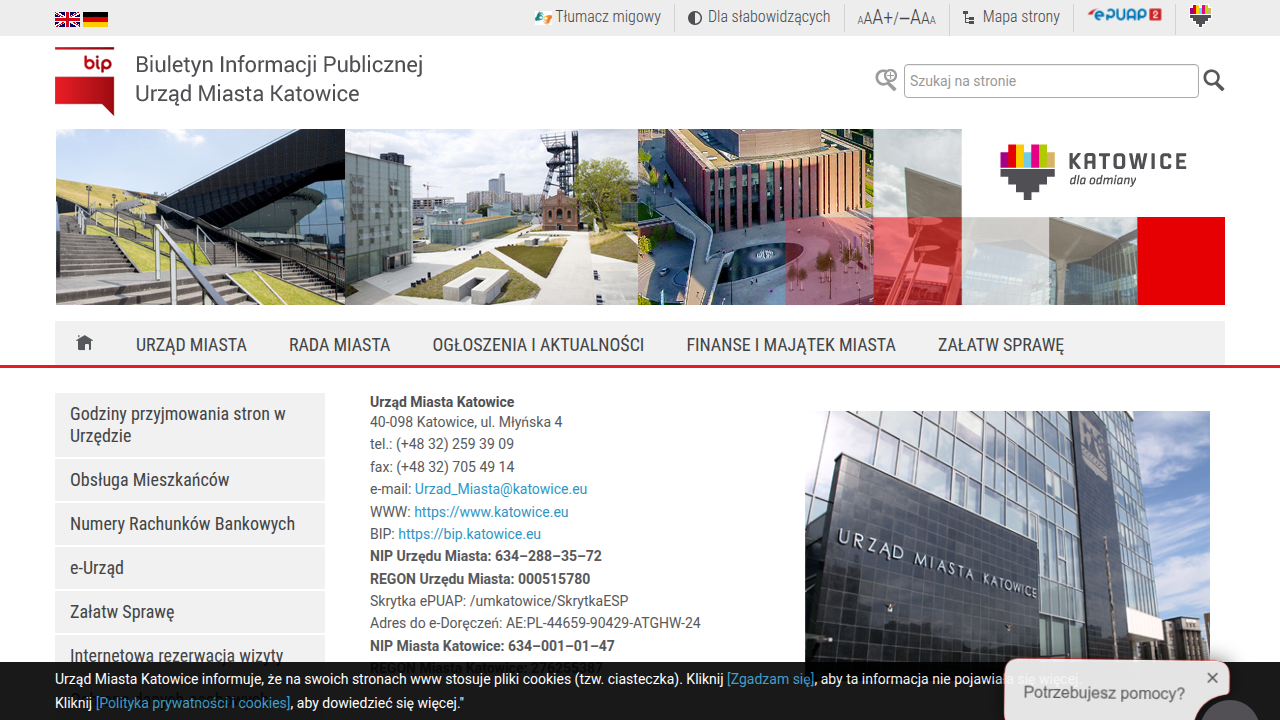Select the REGON Urzędu Miasta: 000515780 text

tap(480, 579)
